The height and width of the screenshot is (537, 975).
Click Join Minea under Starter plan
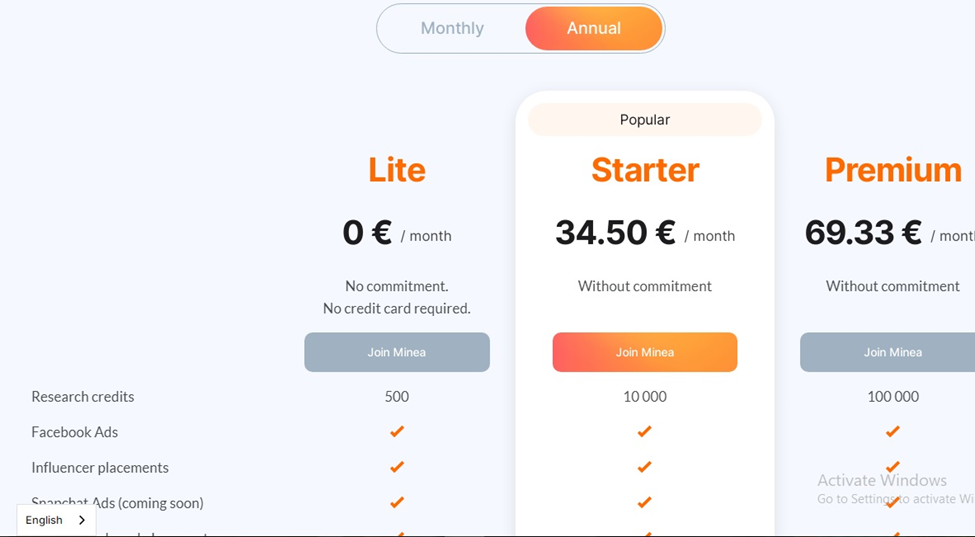click(x=645, y=352)
